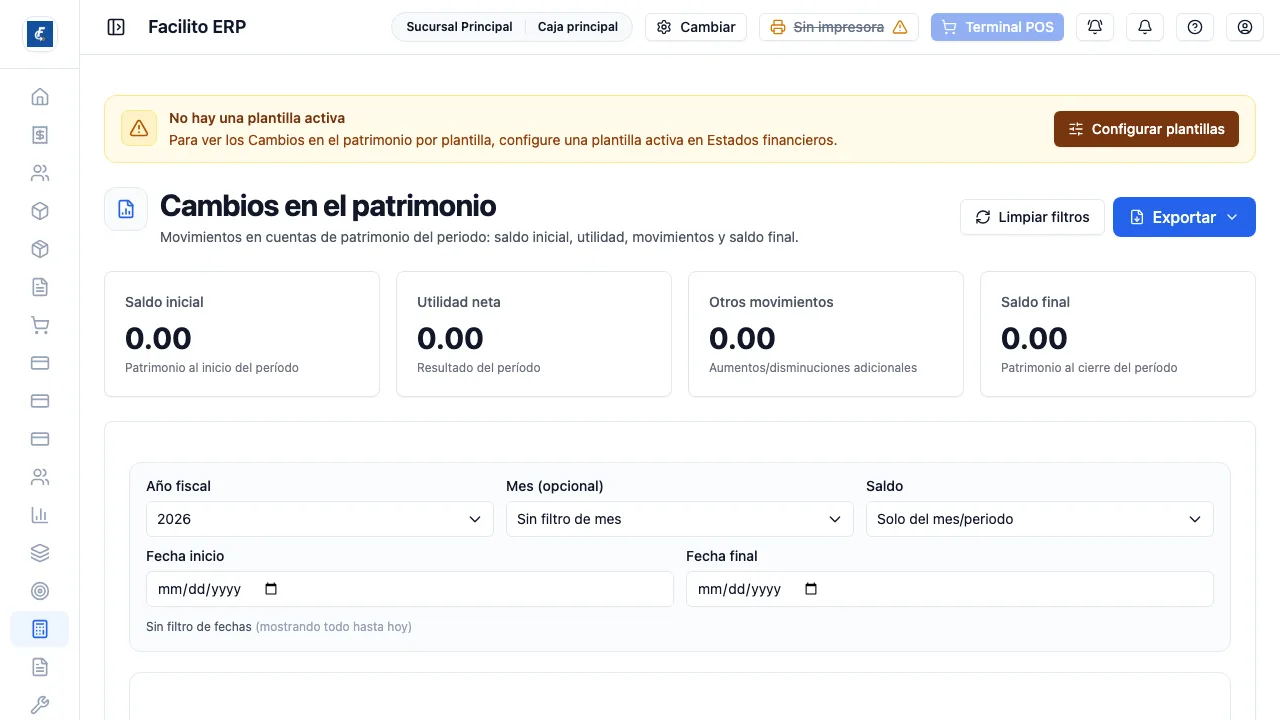This screenshot has height=720, width=1280.
Task: Click the Cambiar button
Action: click(696, 27)
